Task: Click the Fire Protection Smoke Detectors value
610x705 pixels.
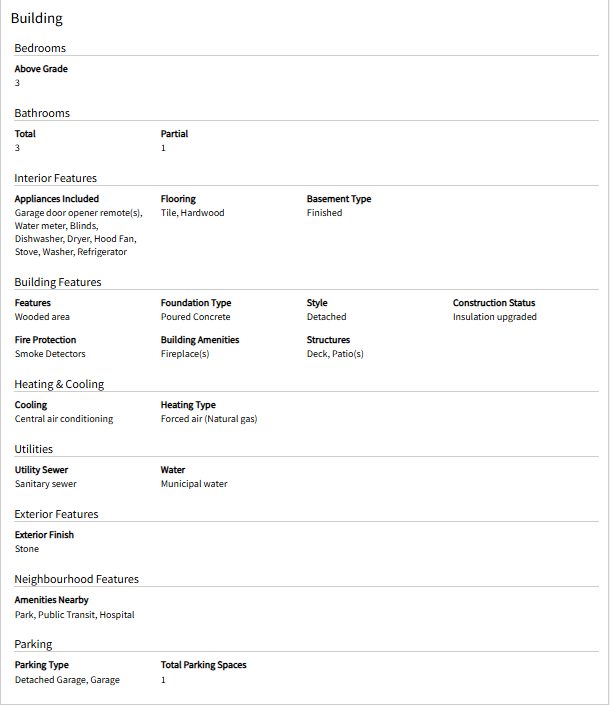Action: pyautogui.click(x=50, y=354)
